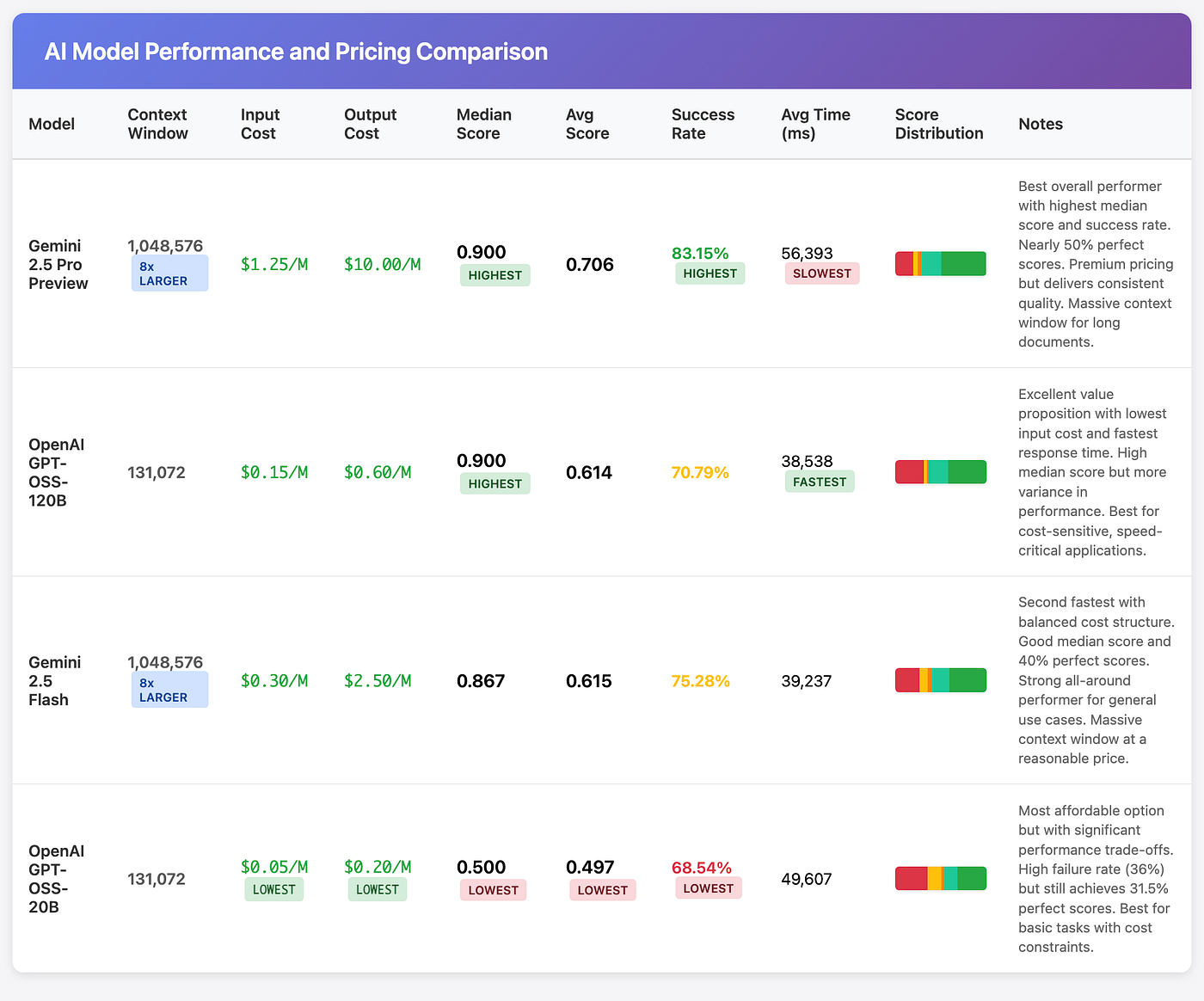Click the HIGHEST badge on the 83.15% success rate
1204x1001 pixels.
[709, 273]
